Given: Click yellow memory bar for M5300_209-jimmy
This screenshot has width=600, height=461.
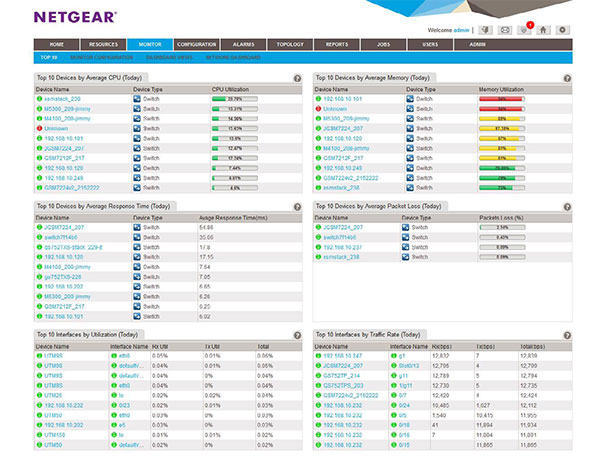Looking at the screenshot, I should [502, 119].
